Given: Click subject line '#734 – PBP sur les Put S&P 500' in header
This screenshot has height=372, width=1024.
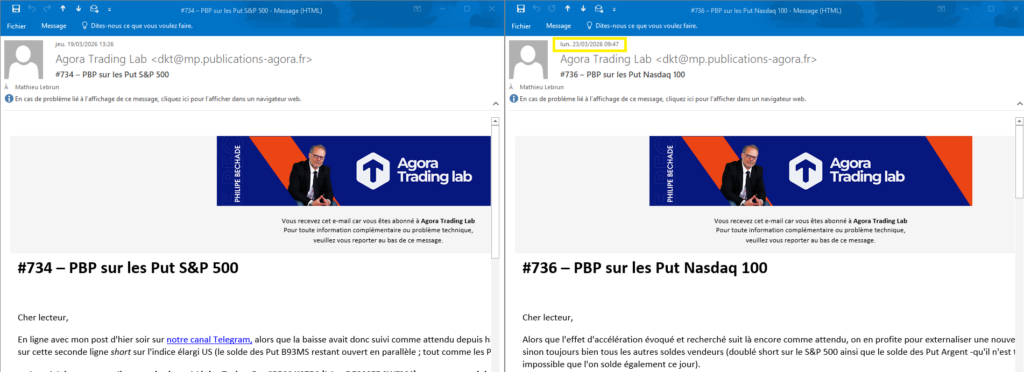Looking at the screenshot, I should click(x=112, y=74).
